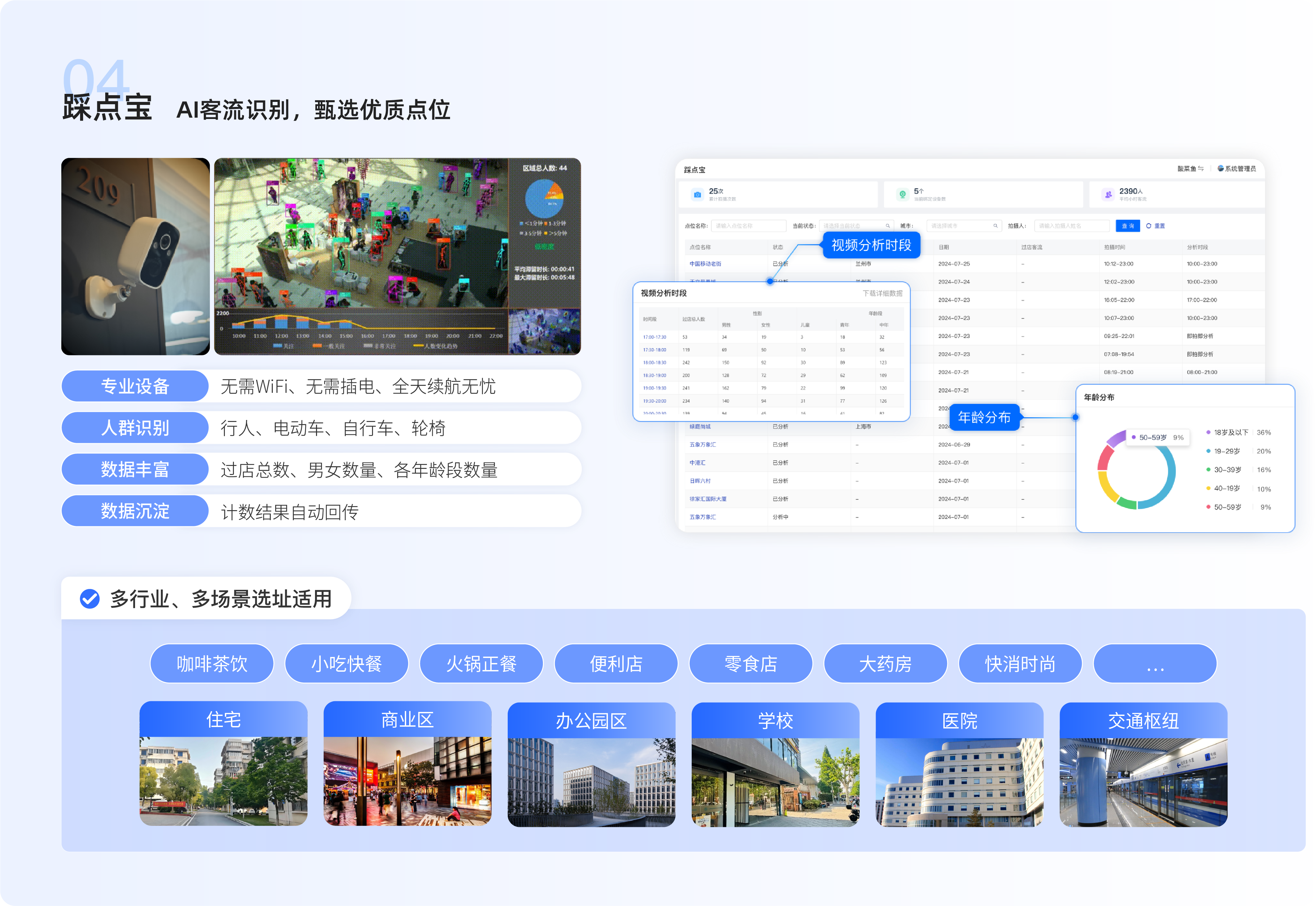Image resolution: width=1316 pixels, height=906 pixels.
Task: Select the 咖啡茶饮 industry pill
Action: click(x=212, y=664)
